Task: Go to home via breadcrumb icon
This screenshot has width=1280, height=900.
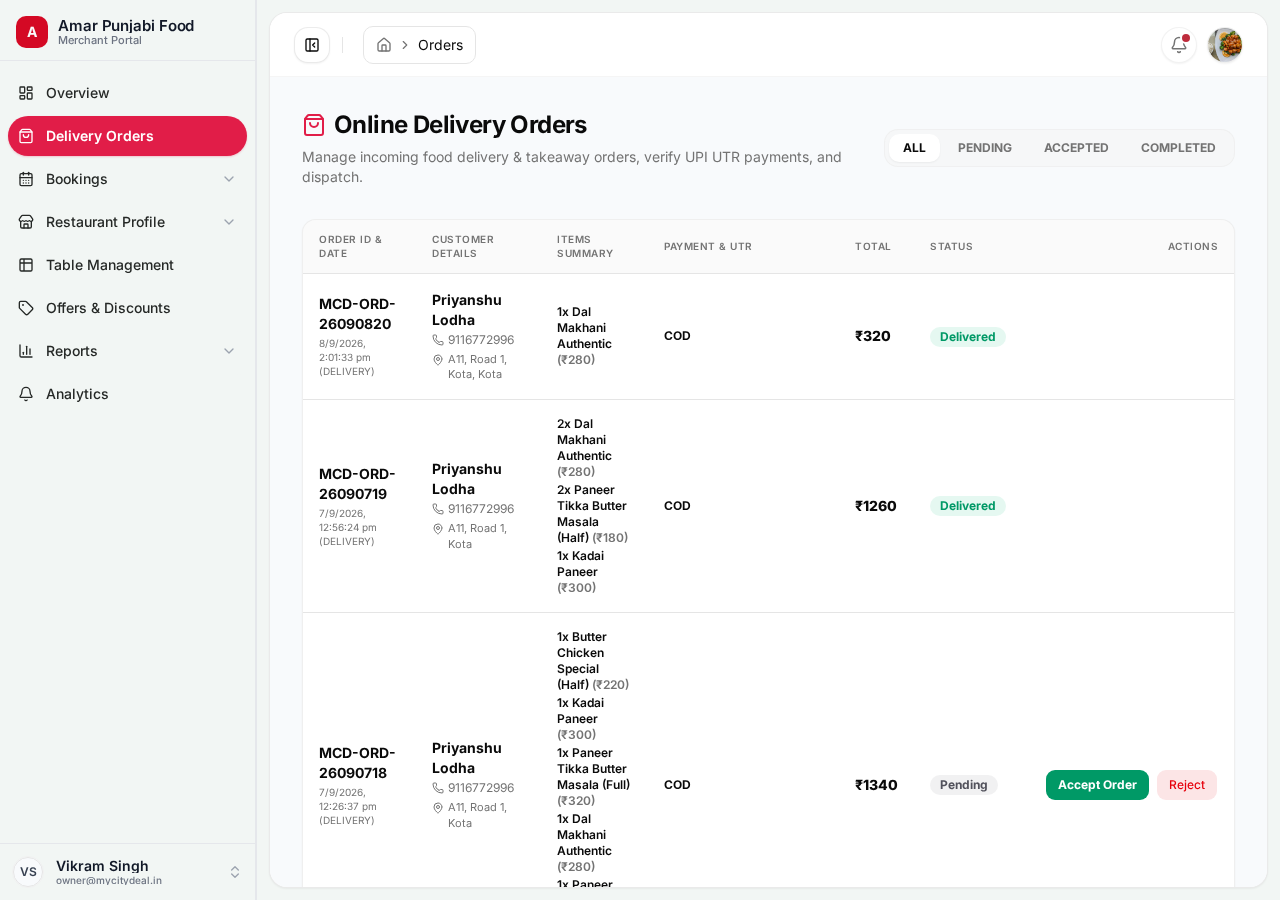Action: point(384,45)
